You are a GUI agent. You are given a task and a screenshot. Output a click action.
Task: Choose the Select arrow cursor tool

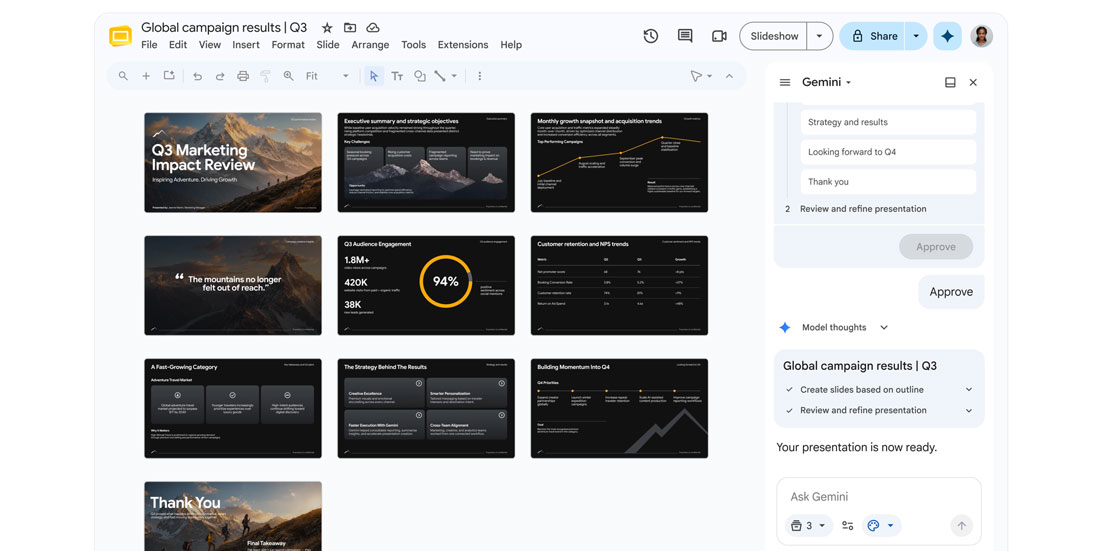pos(374,76)
